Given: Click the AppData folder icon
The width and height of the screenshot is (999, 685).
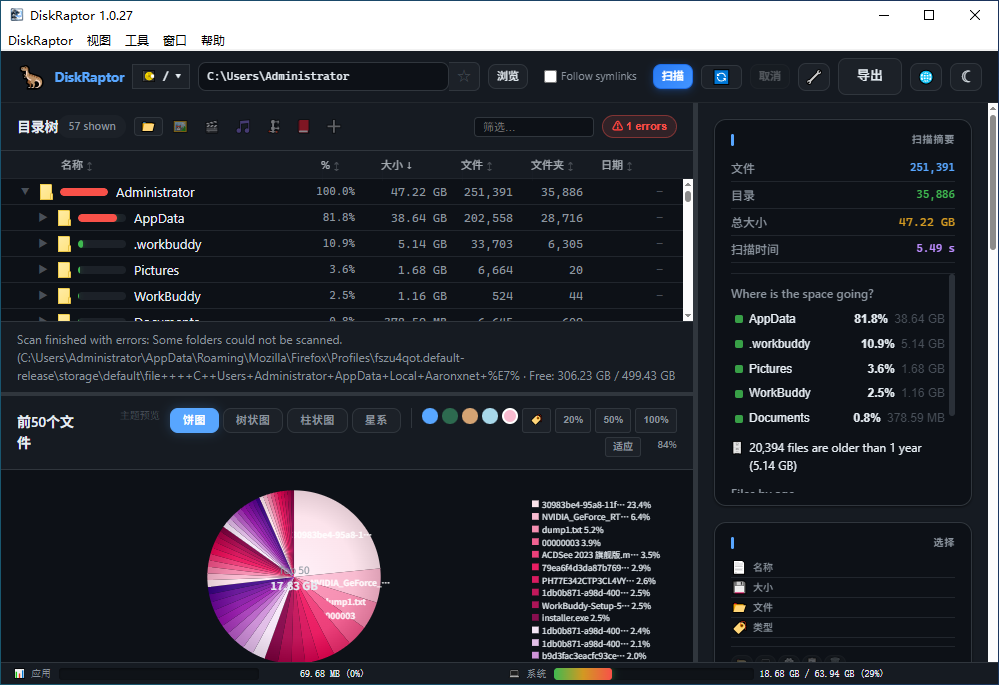Looking at the screenshot, I should 64,218.
